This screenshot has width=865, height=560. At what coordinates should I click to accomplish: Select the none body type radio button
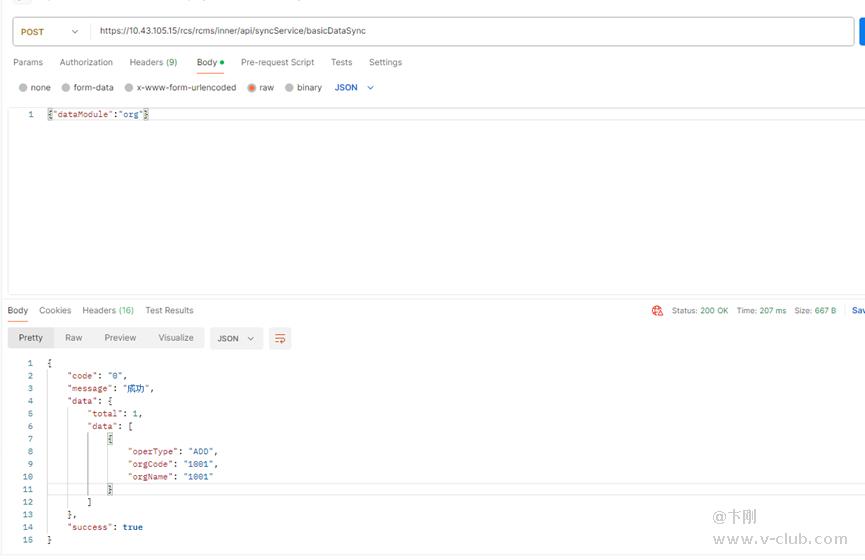[x=23, y=88]
